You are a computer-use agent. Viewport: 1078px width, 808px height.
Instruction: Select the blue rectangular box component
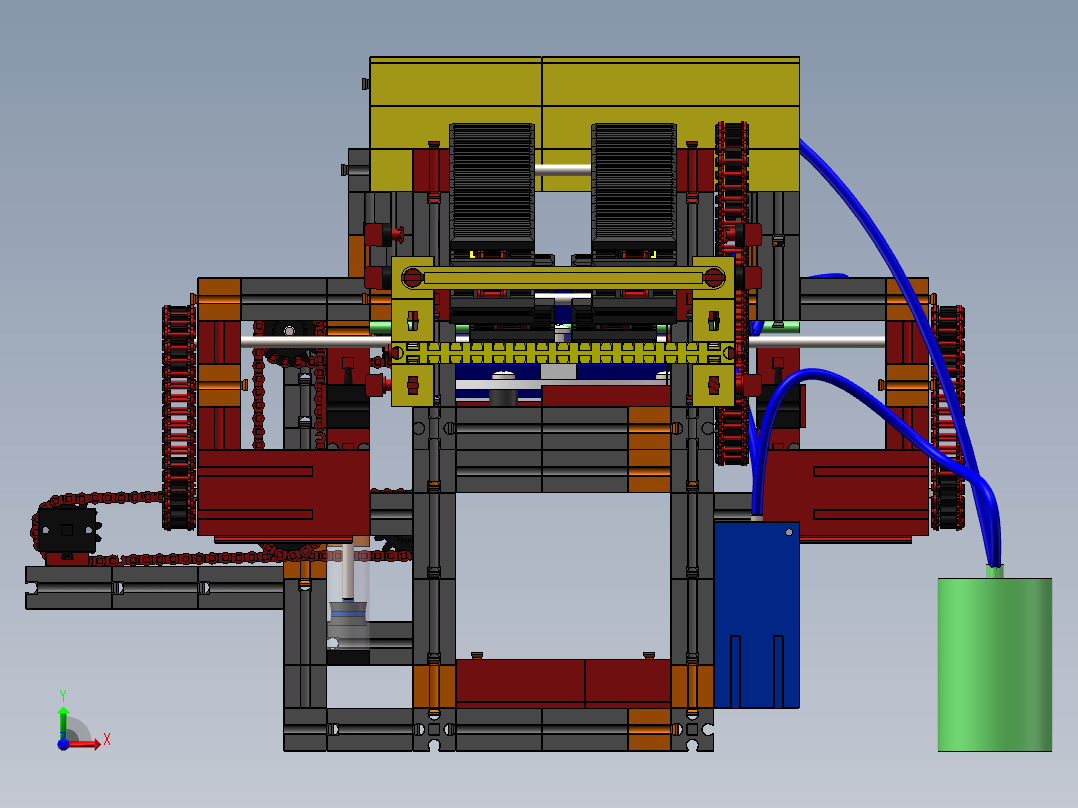pos(756,615)
